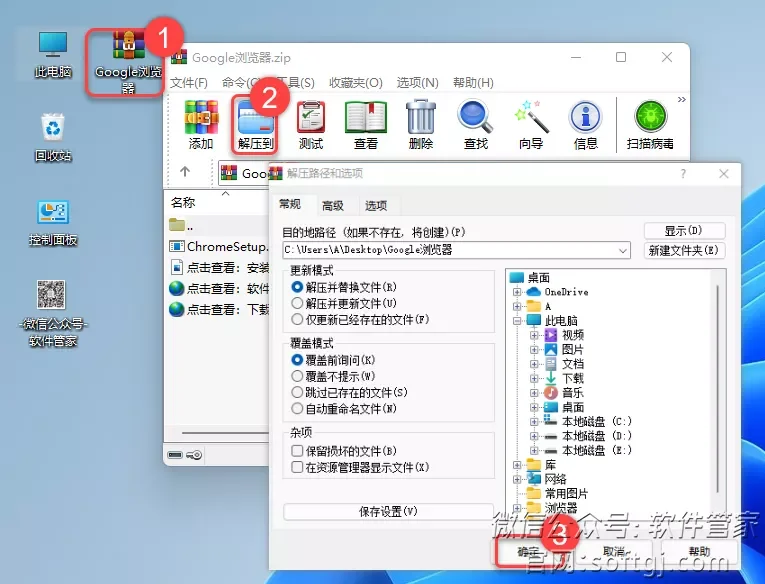Image resolution: width=765 pixels, height=584 pixels.
Task: Click the 扫描病毒 virus scan icon
Action: (x=650, y=125)
